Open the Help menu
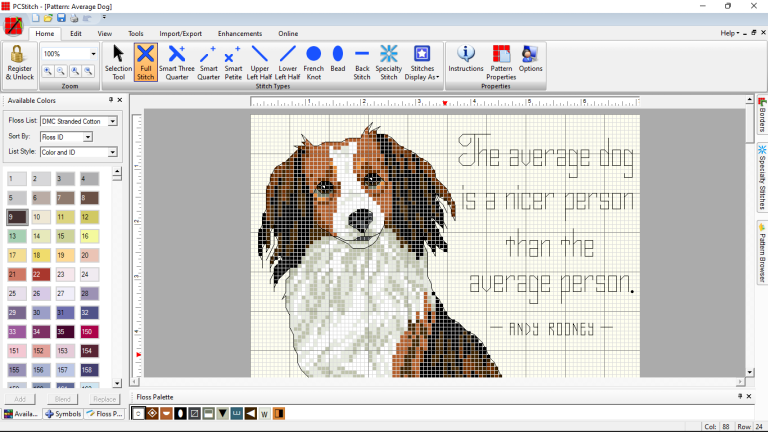Screen dimensions: 768x432 tap(729, 33)
